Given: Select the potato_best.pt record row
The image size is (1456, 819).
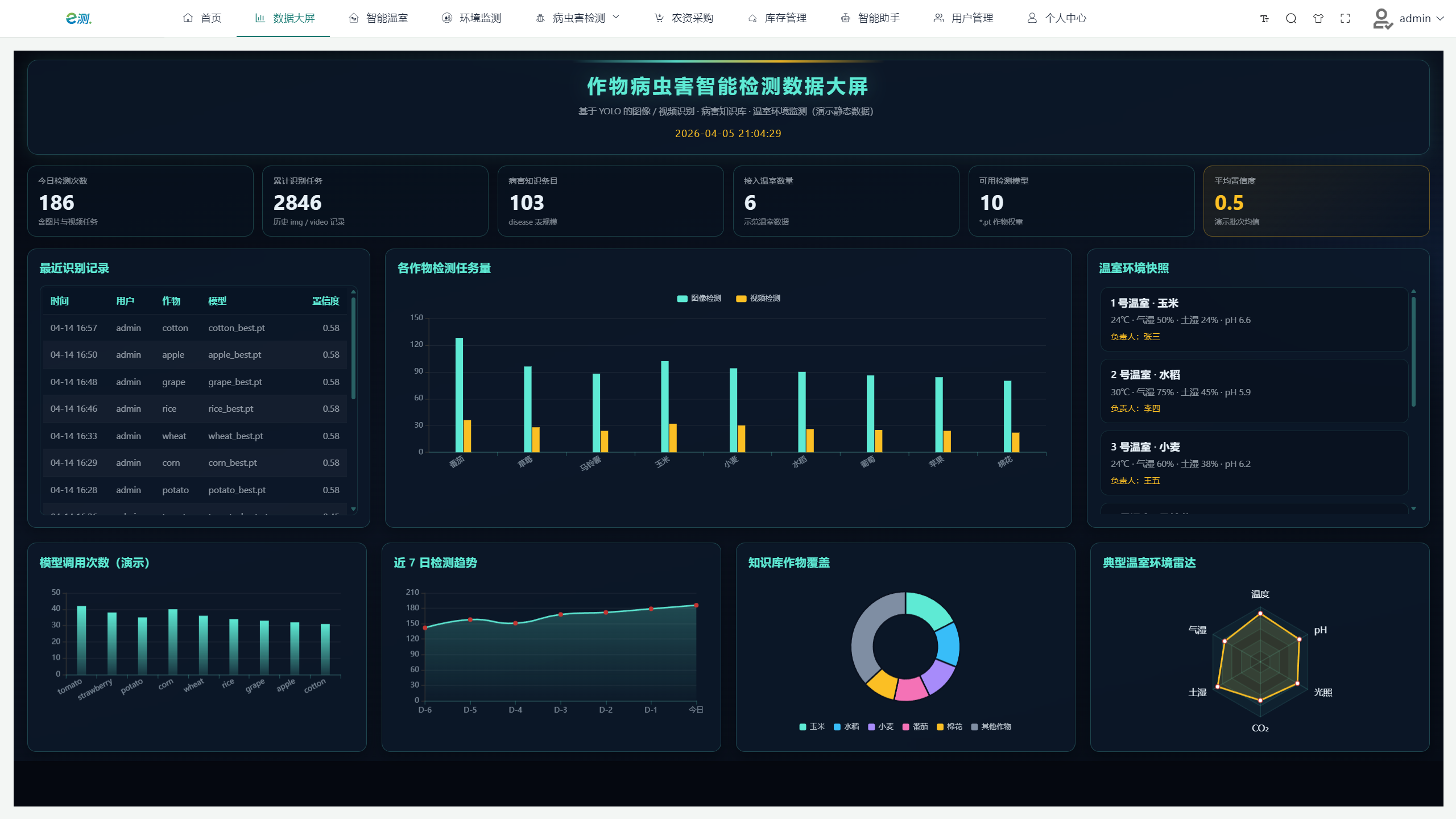Looking at the screenshot, I should click(195, 490).
